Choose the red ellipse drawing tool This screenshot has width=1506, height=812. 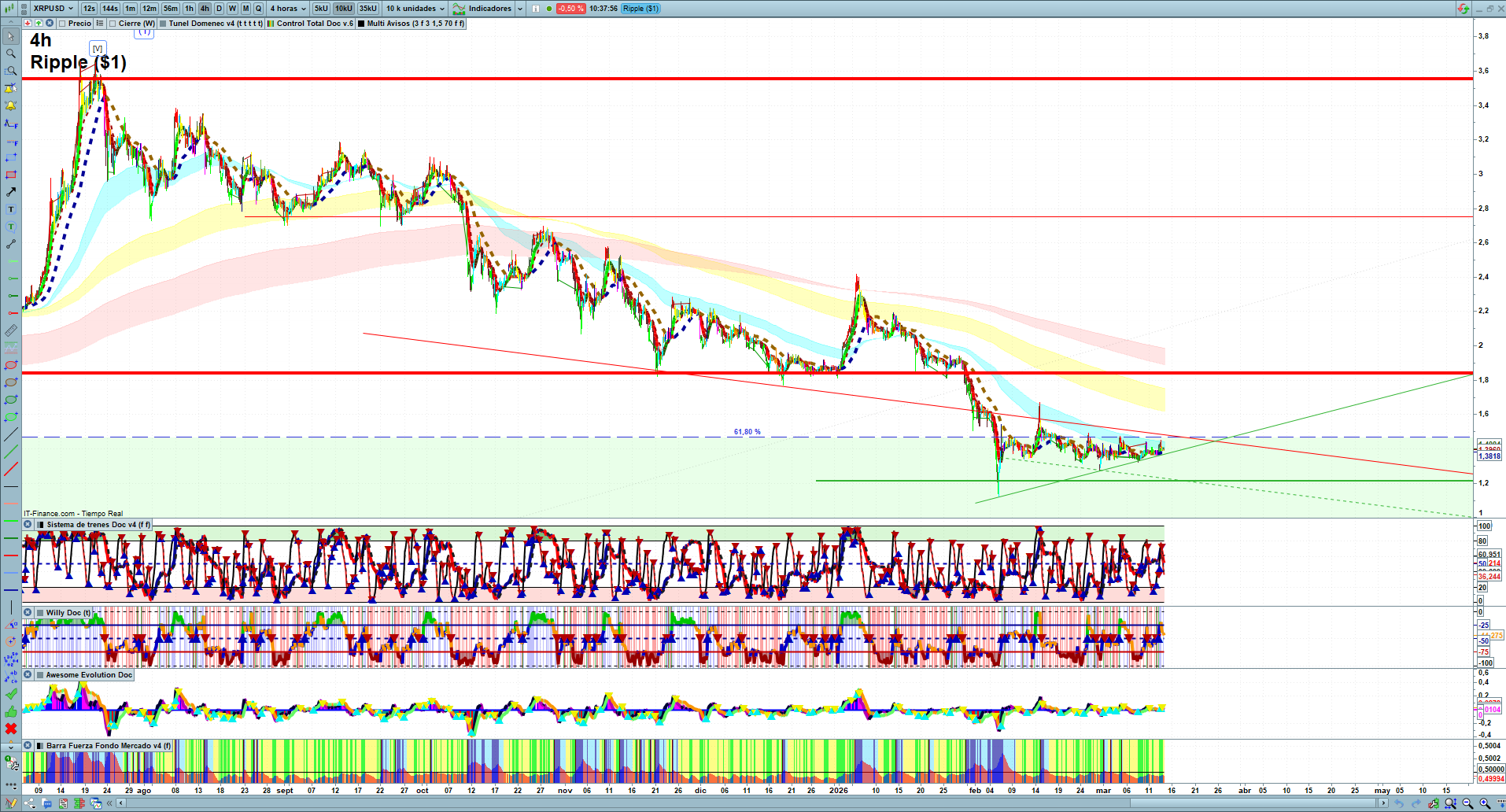[11, 365]
